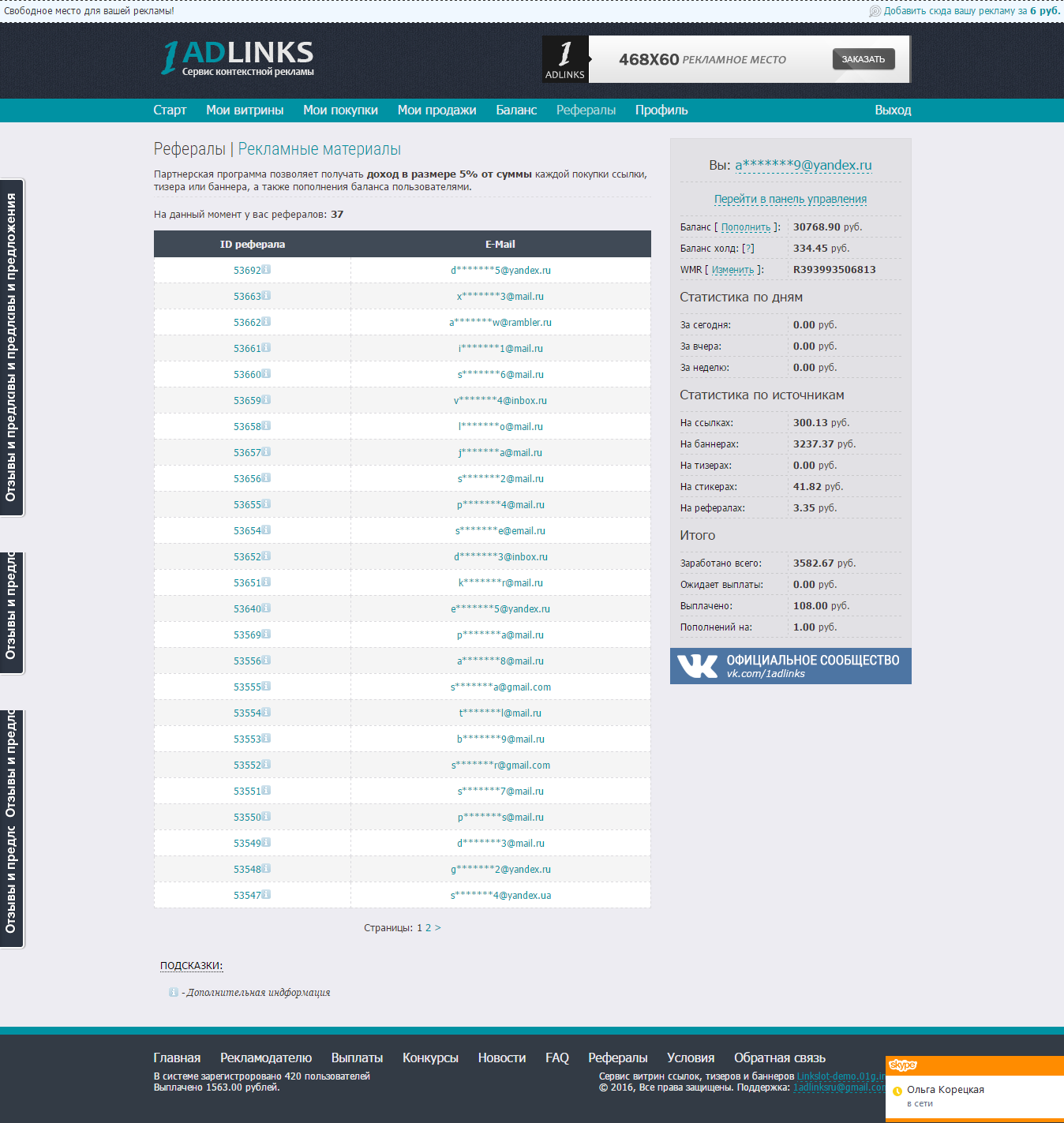Go to Мои витрины in navigation

tap(245, 110)
